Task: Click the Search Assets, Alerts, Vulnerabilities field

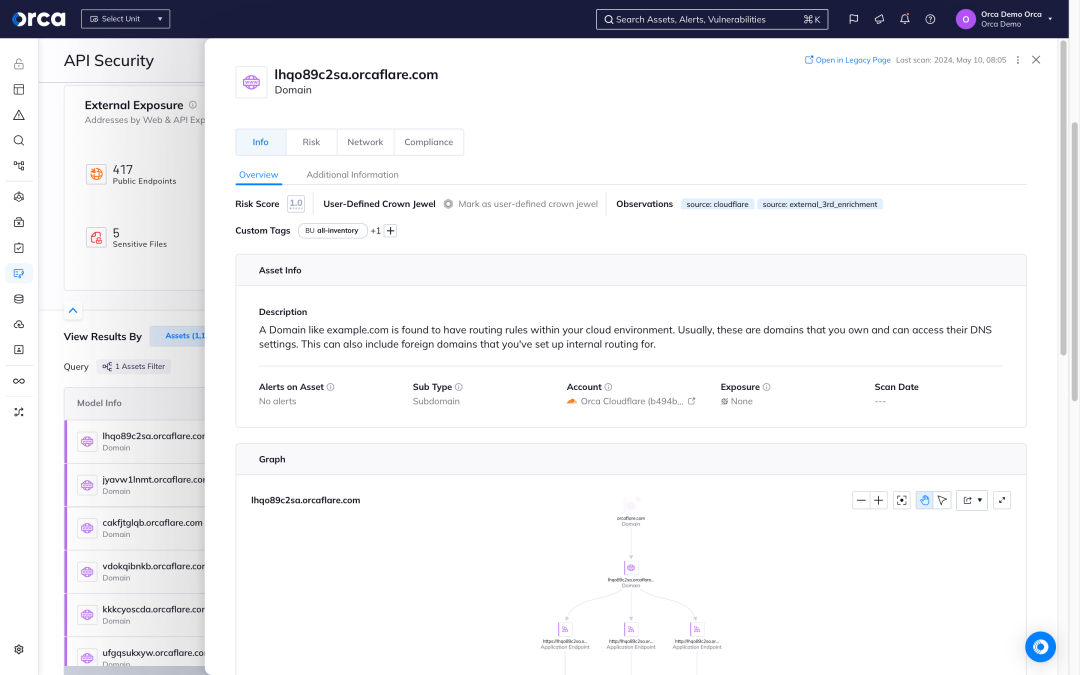Action: point(710,19)
